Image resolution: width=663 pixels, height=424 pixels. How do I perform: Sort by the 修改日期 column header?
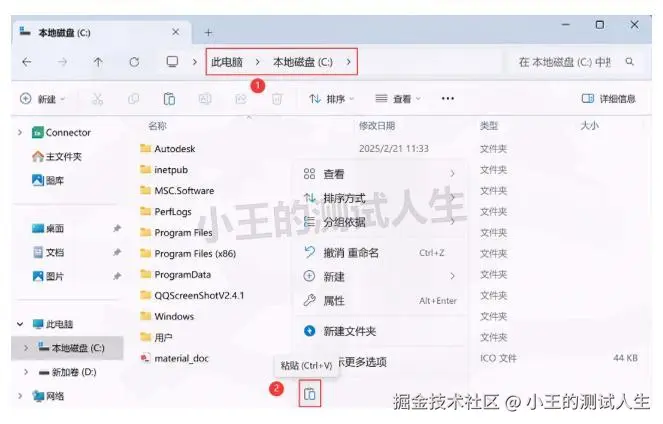pos(377,126)
